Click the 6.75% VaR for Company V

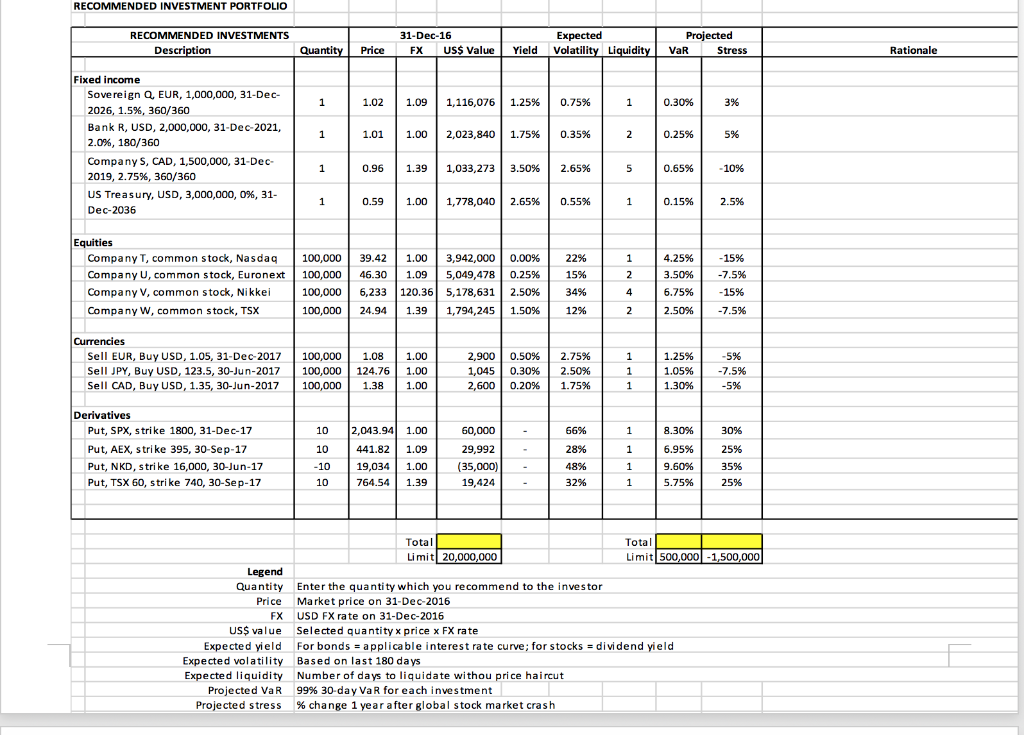[x=679, y=292]
